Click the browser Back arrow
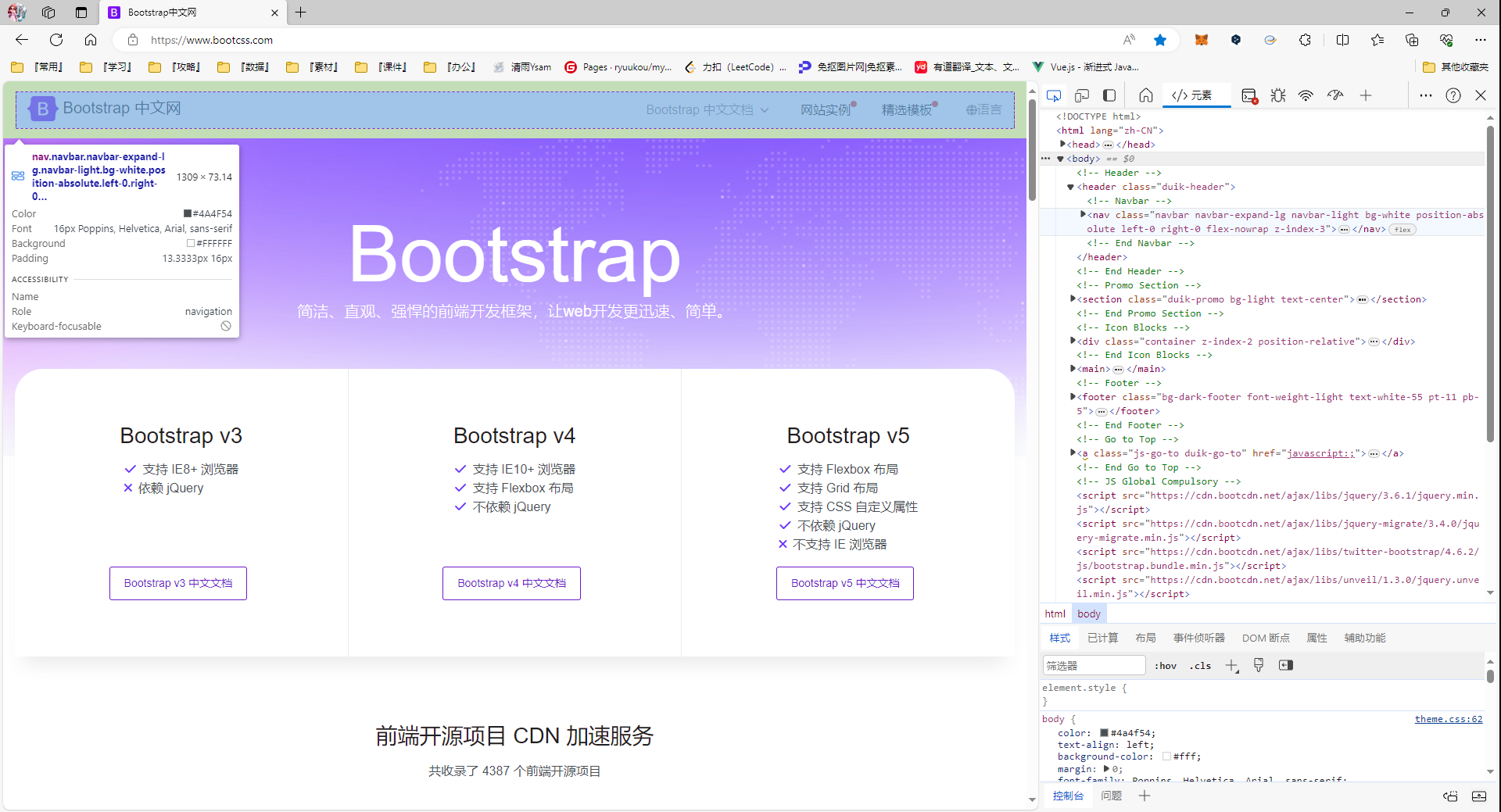The width and height of the screenshot is (1501, 812). point(22,40)
